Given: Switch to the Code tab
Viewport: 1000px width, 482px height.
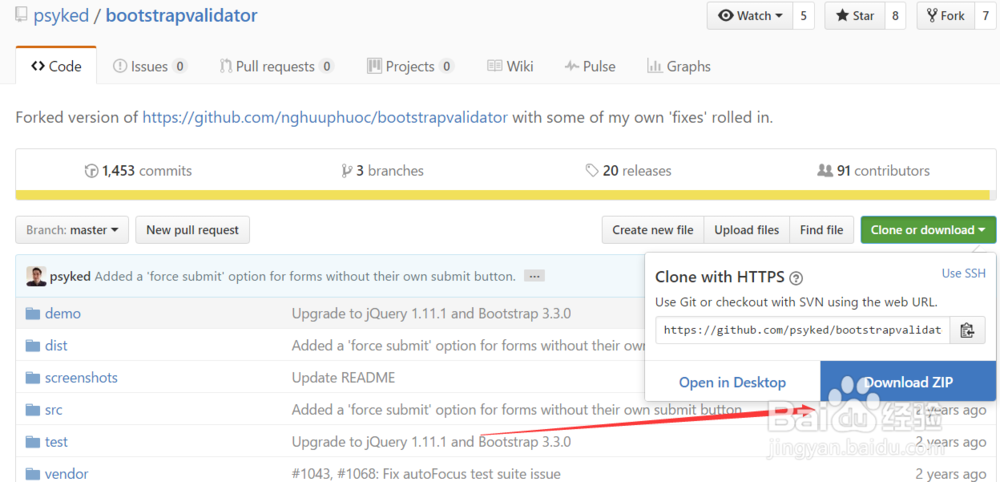Looking at the screenshot, I should point(56,66).
